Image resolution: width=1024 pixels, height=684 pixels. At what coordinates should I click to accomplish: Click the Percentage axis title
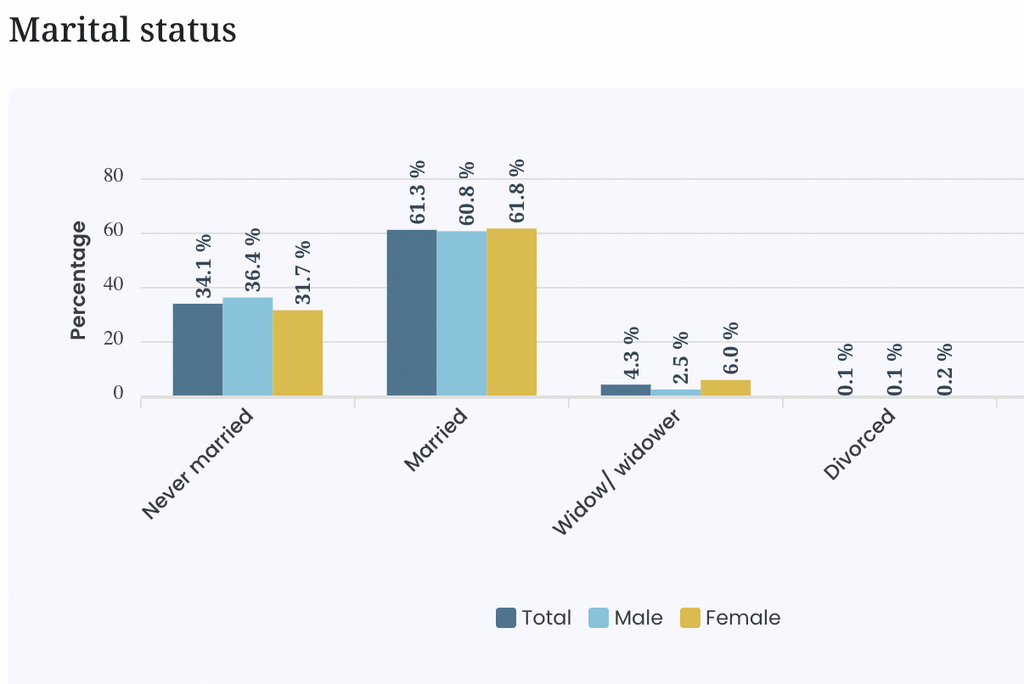(78, 280)
